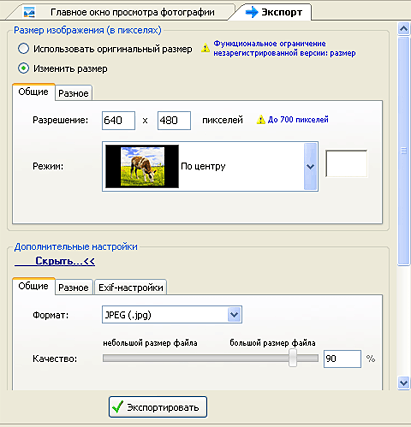Screen dimensions: 411x427
Task: Click the height field showing 480
Action: [x=174, y=120]
